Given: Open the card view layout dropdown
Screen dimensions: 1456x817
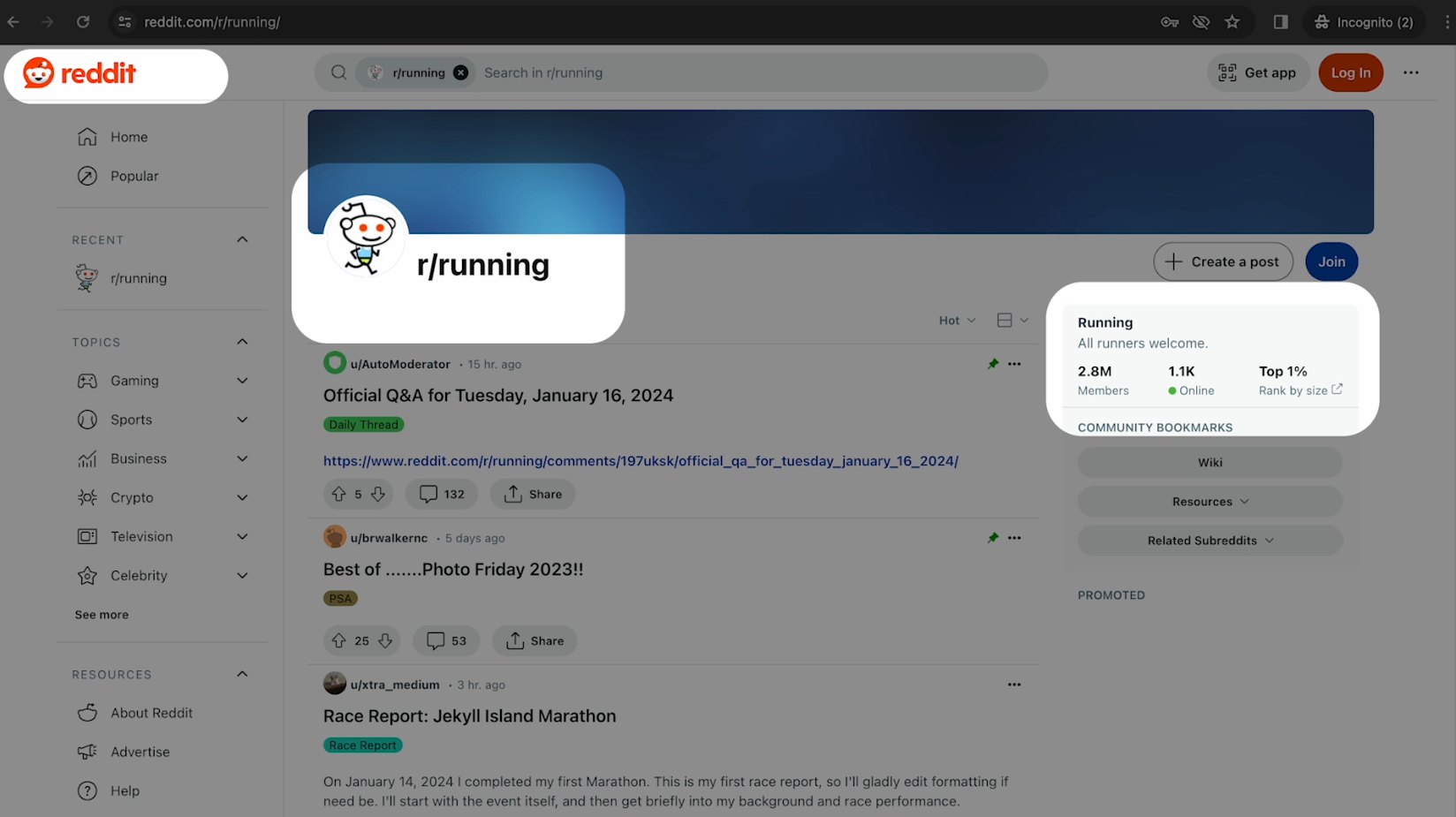Looking at the screenshot, I should 1012,321.
